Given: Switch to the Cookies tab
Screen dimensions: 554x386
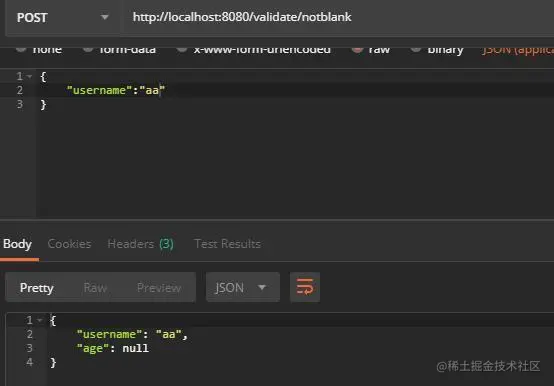Looking at the screenshot, I should tap(69, 244).
